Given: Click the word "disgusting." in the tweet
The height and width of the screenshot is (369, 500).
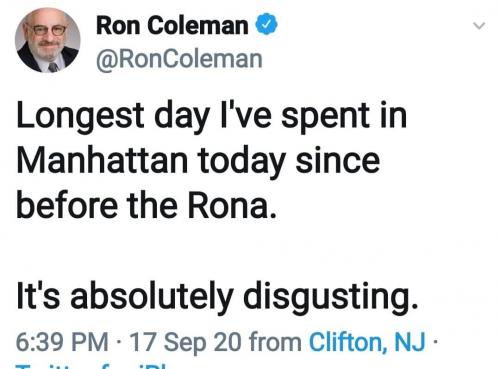Looking at the screenshot, I should [330, 297].
